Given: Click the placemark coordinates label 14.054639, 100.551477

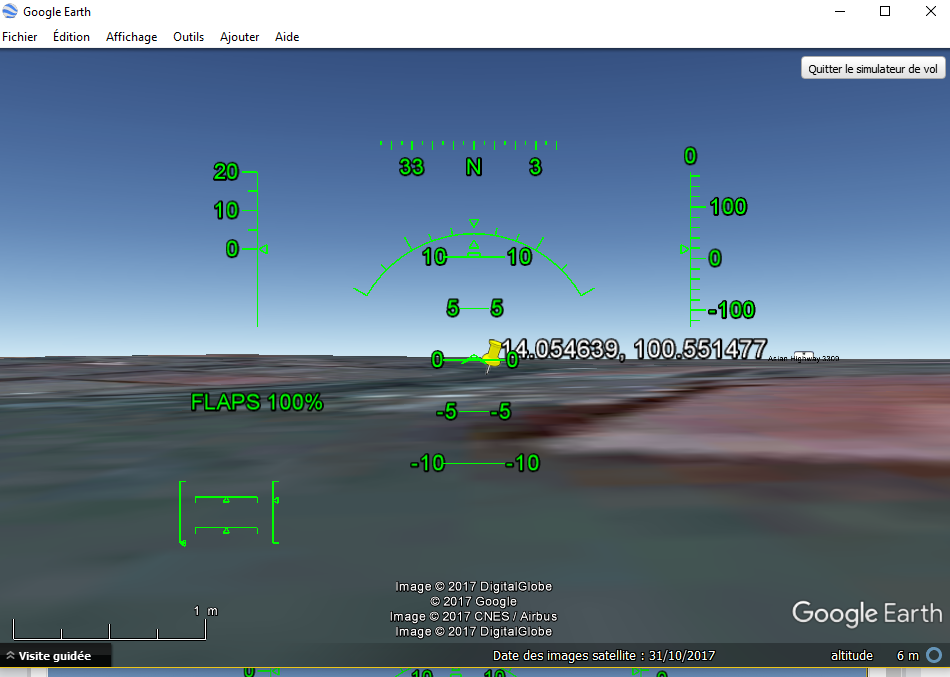Looking at the screenshot, I should (x=634, y=349).
